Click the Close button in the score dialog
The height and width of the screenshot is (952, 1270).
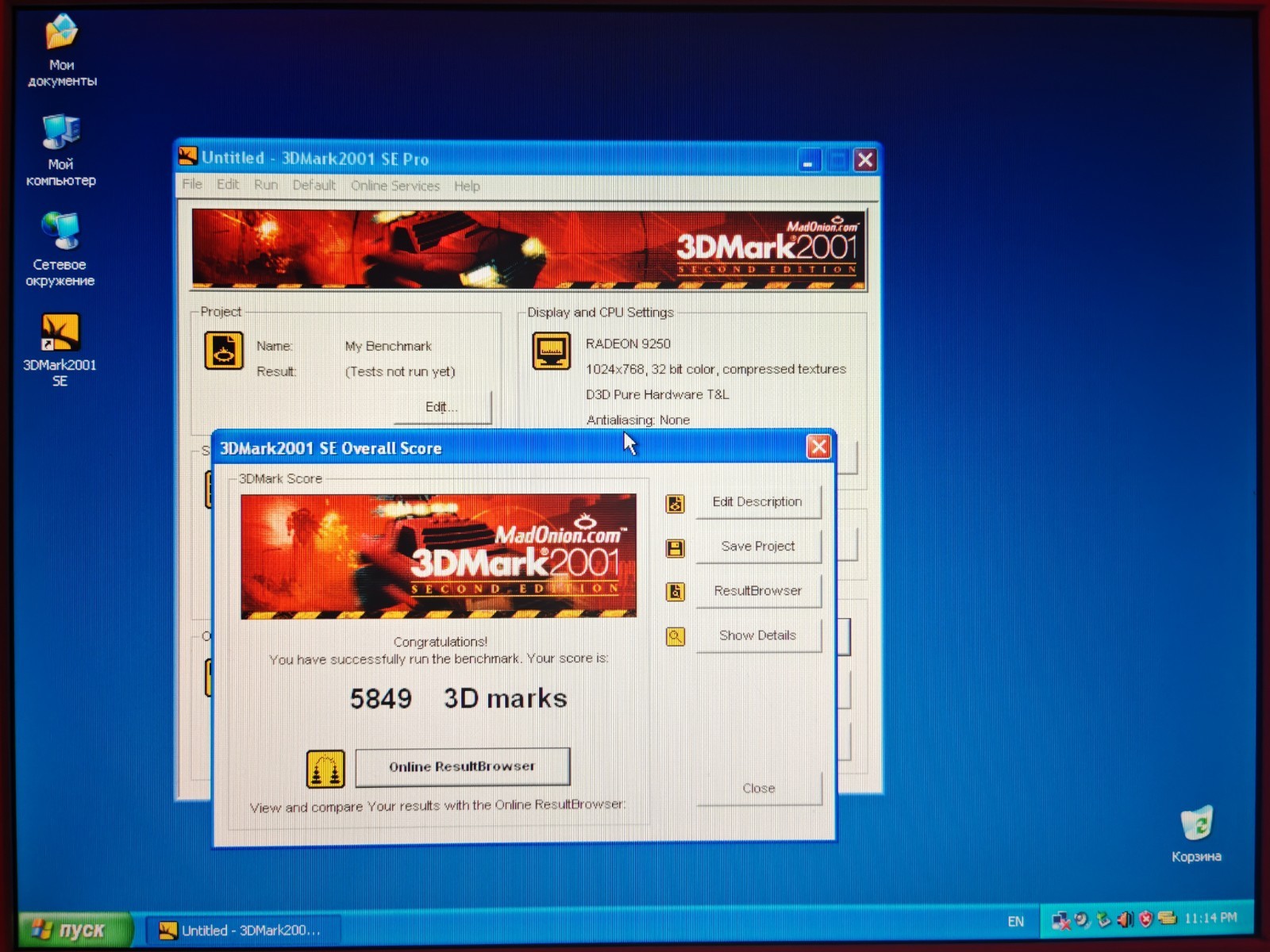pos(759,789)
